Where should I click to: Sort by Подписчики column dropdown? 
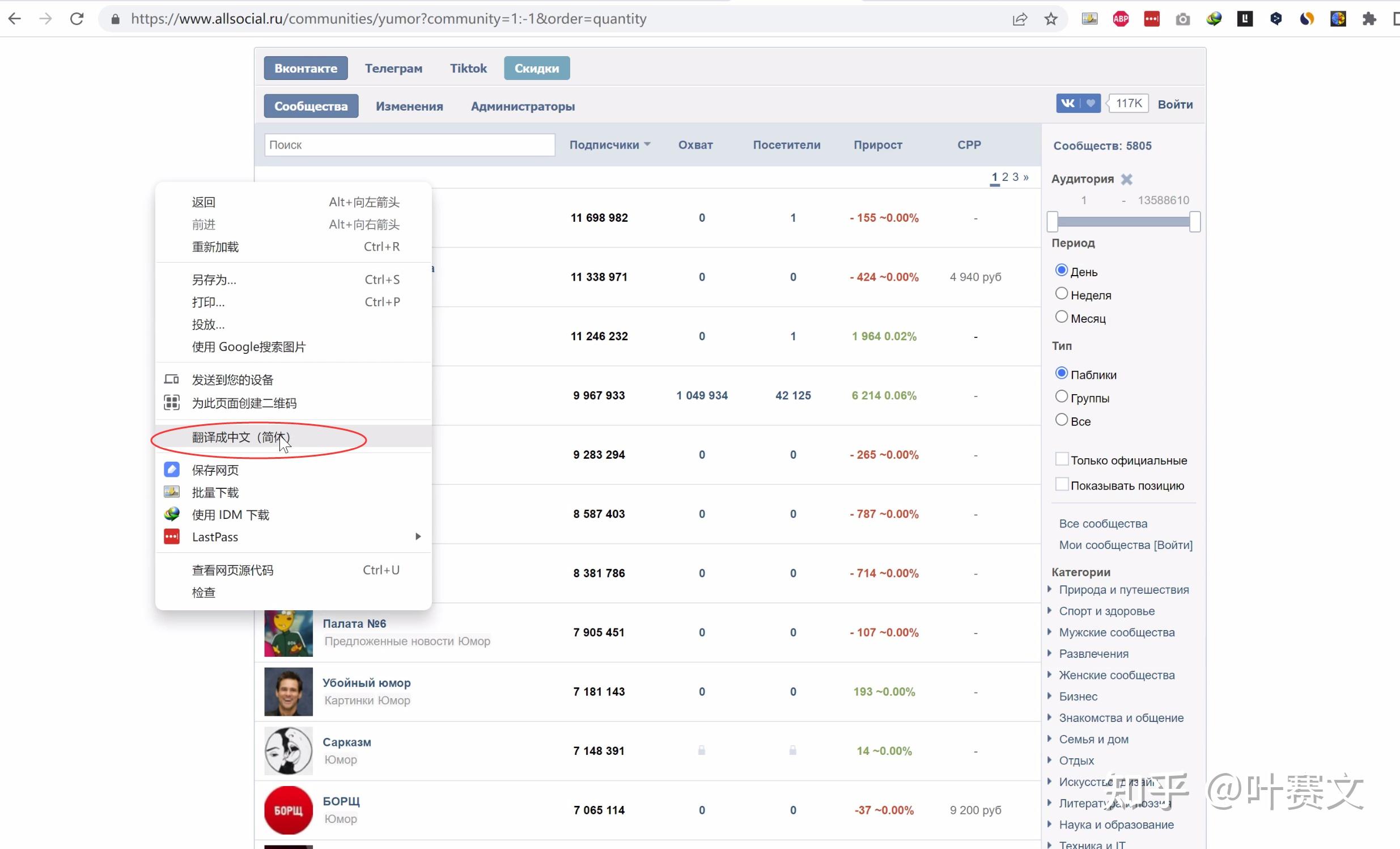(x=610, y=145)
